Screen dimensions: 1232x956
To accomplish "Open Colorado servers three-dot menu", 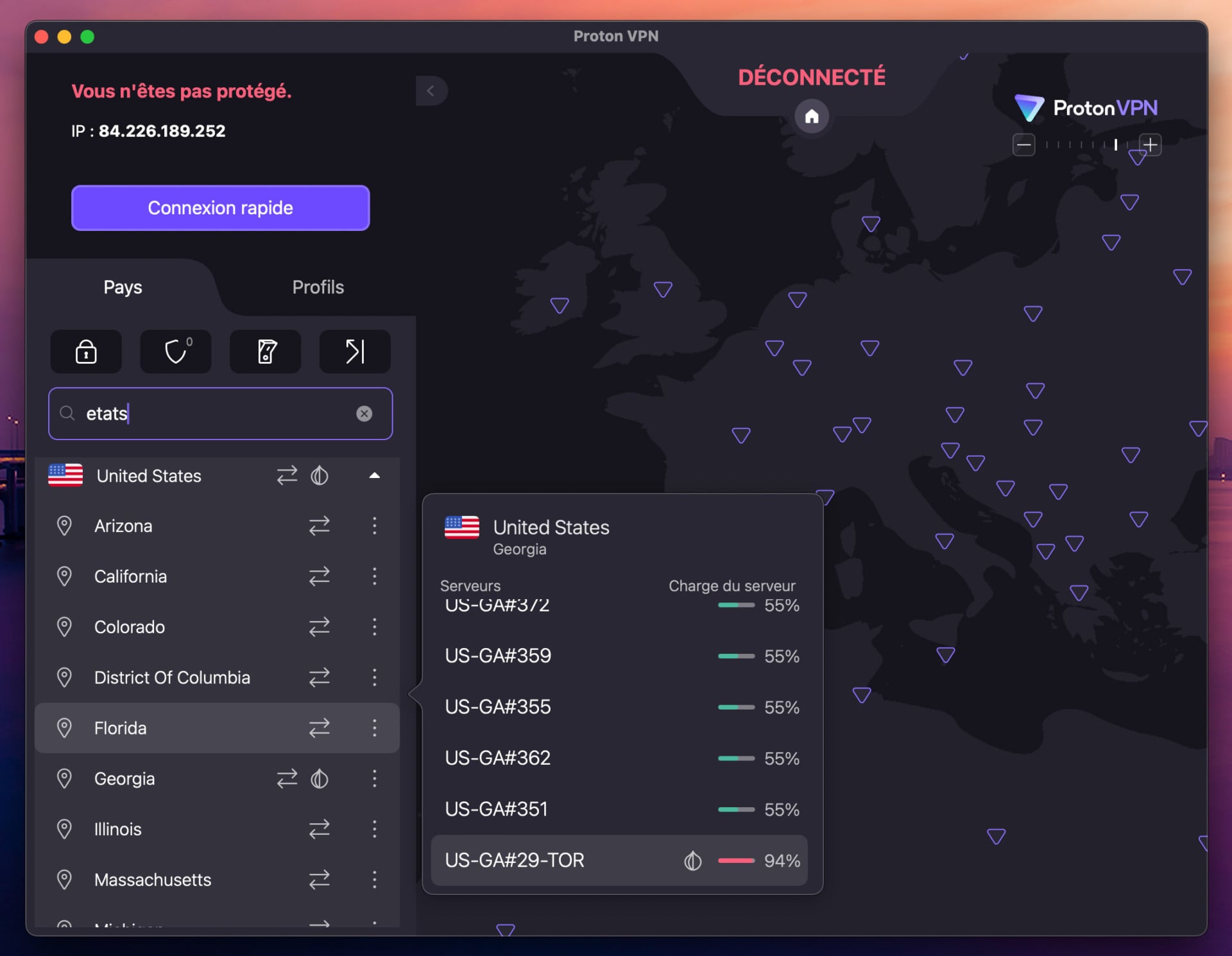I will (375, 627).
